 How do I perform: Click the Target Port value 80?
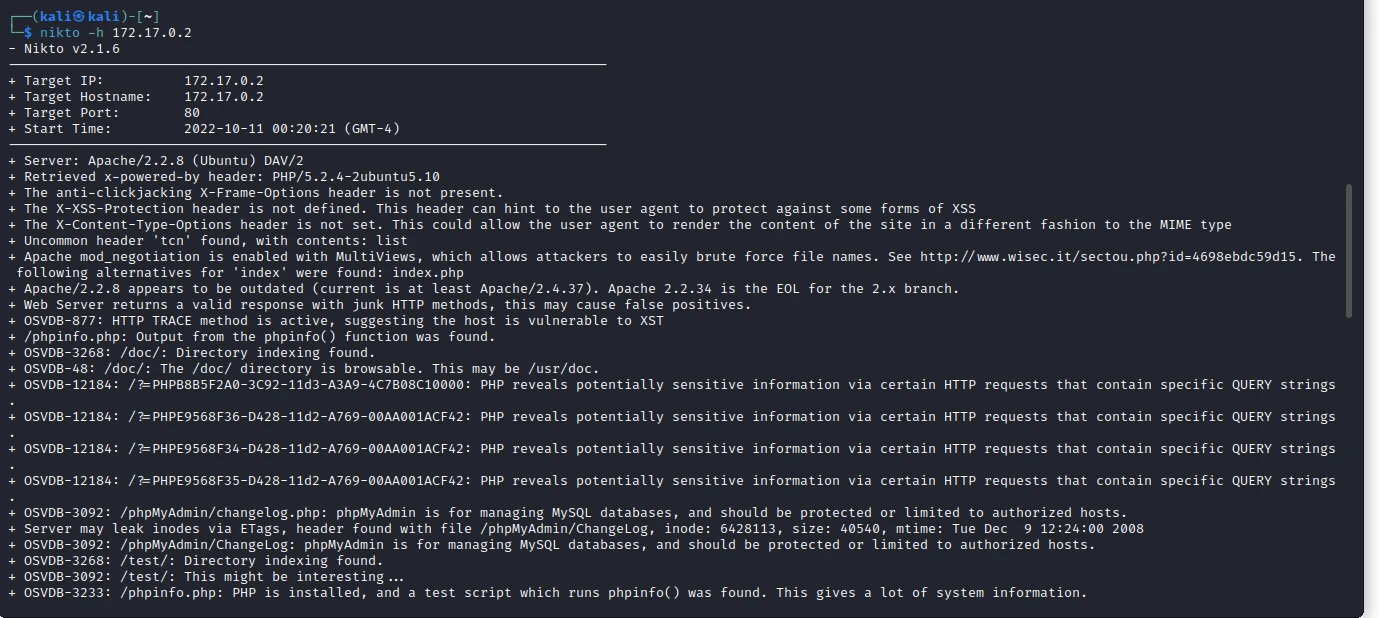(x=192, y=113)
